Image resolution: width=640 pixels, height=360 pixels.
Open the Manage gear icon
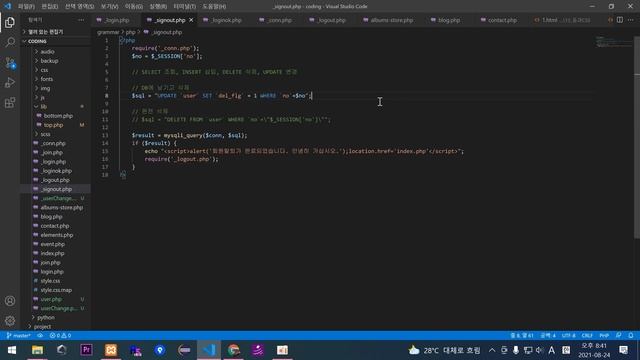coord(10,321)
